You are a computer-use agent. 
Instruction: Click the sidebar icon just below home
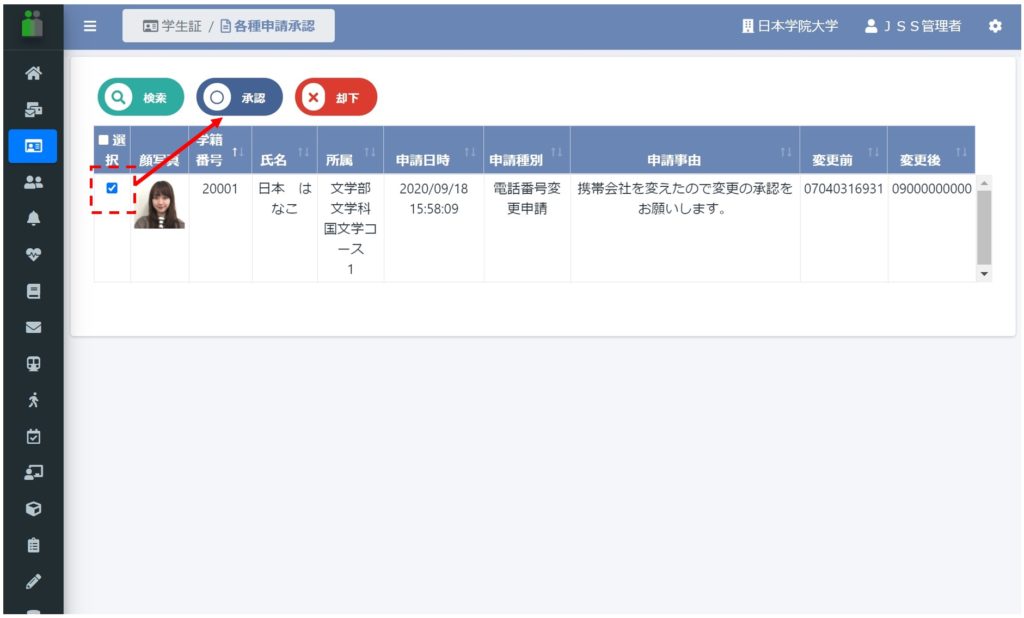pyautogui.click(x=33, y=110)
